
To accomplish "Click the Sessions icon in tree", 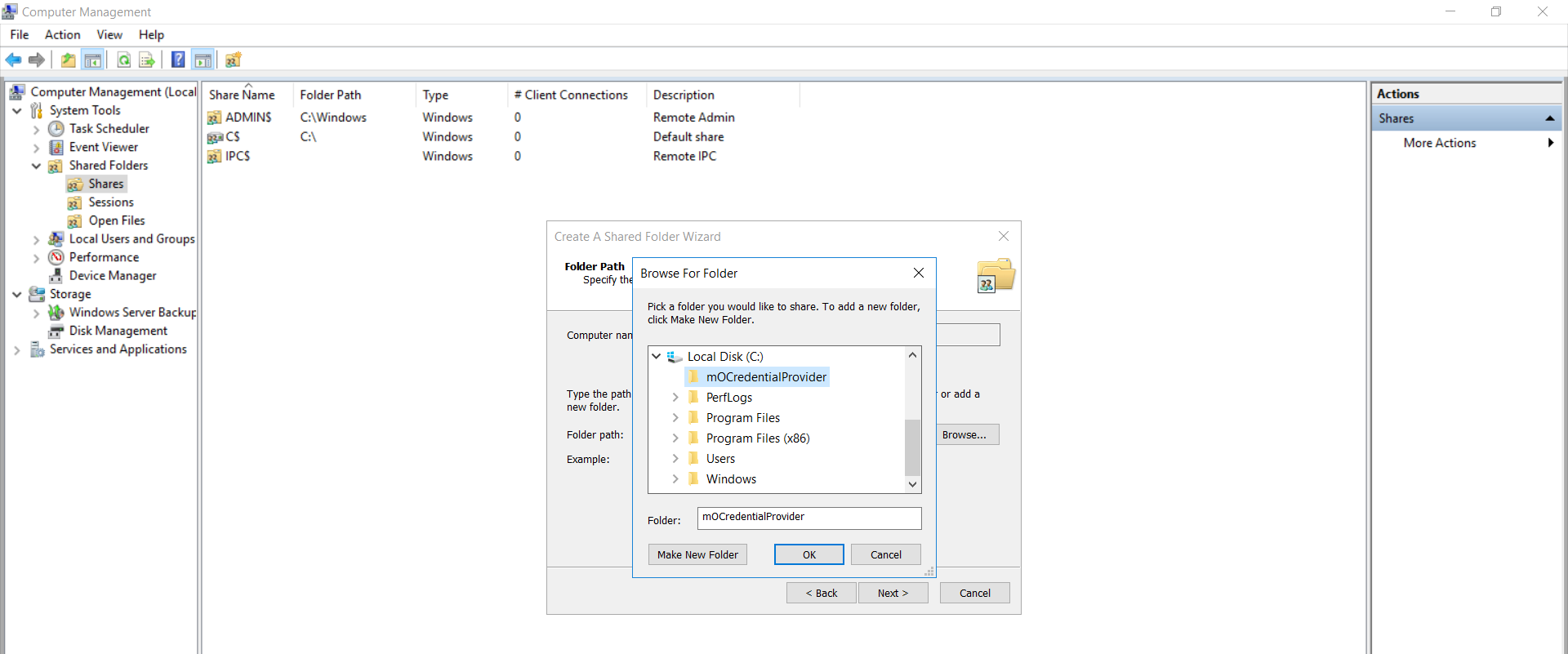I will pos(75,202).
